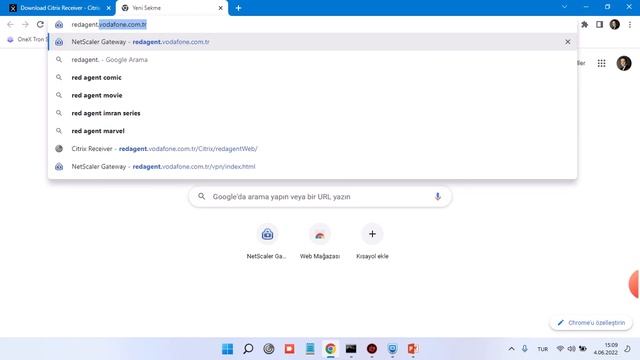Open the spiral circle app on taskbar
The width and height of the screenshot is (640, 360).
click(269, 349)
